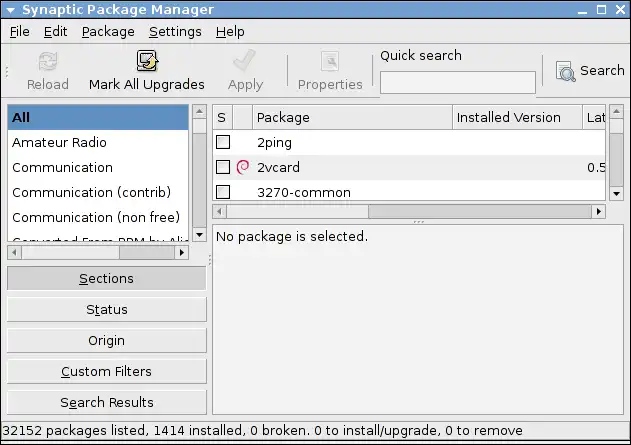Open package Properties from toolbar

[x=330, y=72]
